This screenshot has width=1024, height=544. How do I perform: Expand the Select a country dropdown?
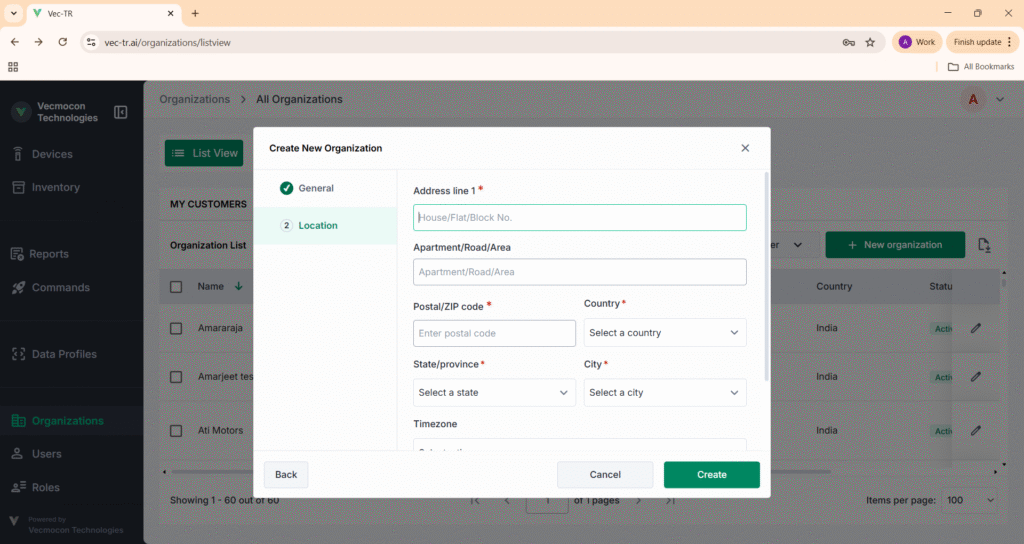click(x=664, y=333)
